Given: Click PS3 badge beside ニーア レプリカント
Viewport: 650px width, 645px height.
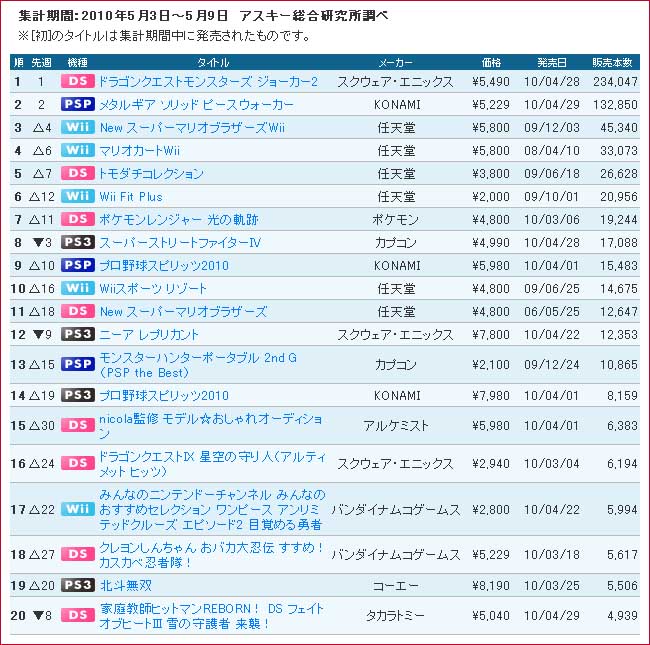Looking at the screenshot, I should point(78,334).
